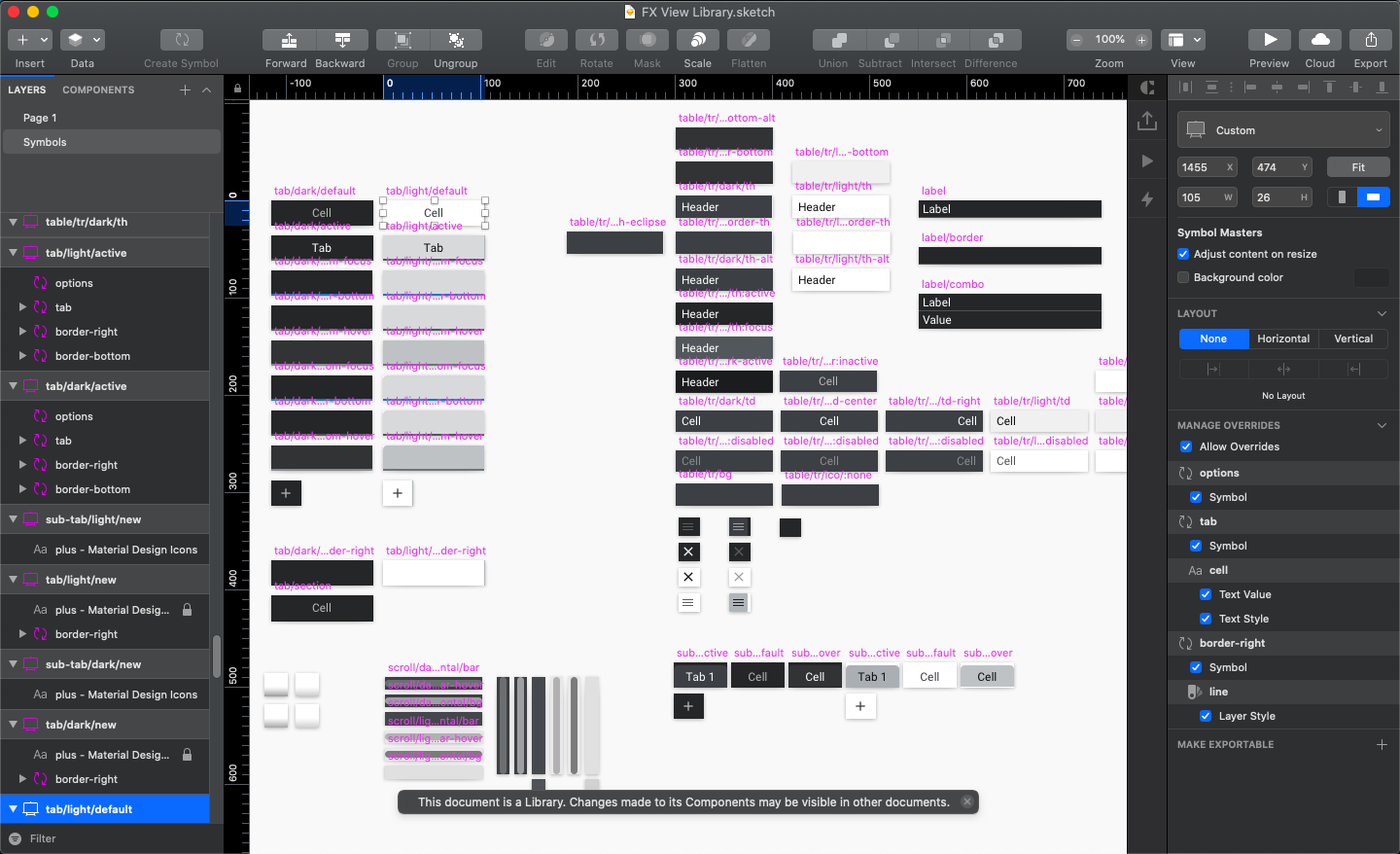Screen dimensions: 1400x854
Task: Open the Cloud toolbar button
Action: (1320, 40)
